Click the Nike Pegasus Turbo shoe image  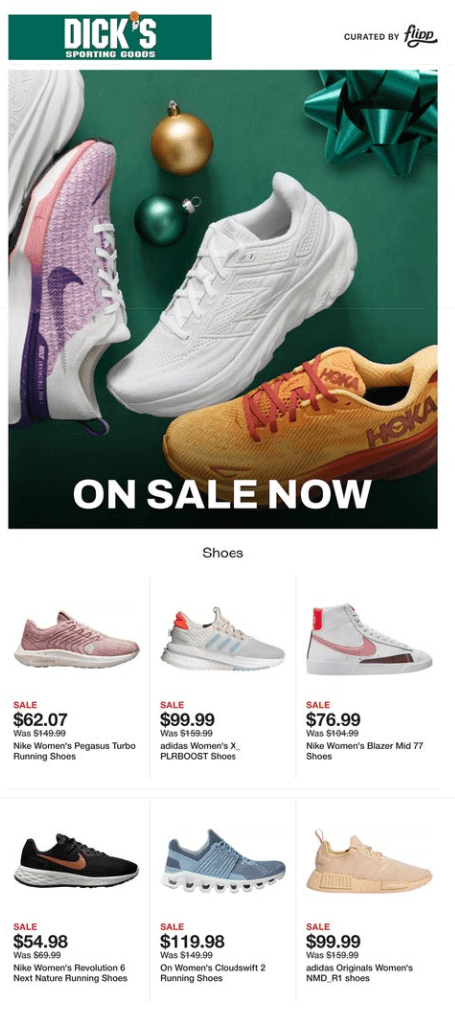point(76,640)
